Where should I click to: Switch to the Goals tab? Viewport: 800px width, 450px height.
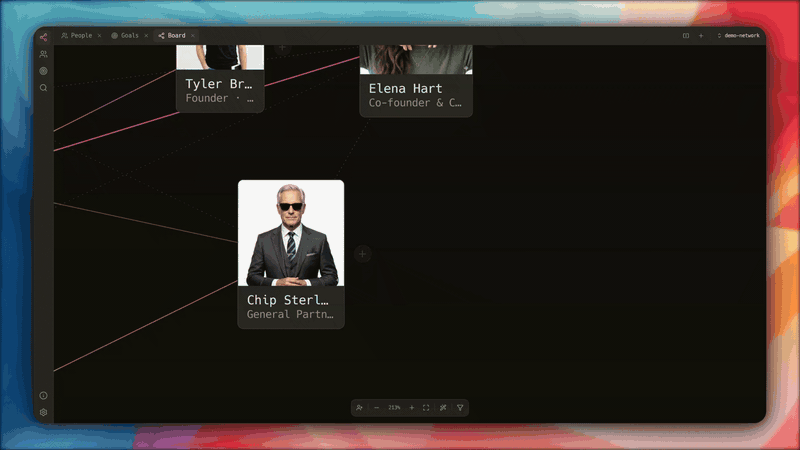[x=125, y=36]
